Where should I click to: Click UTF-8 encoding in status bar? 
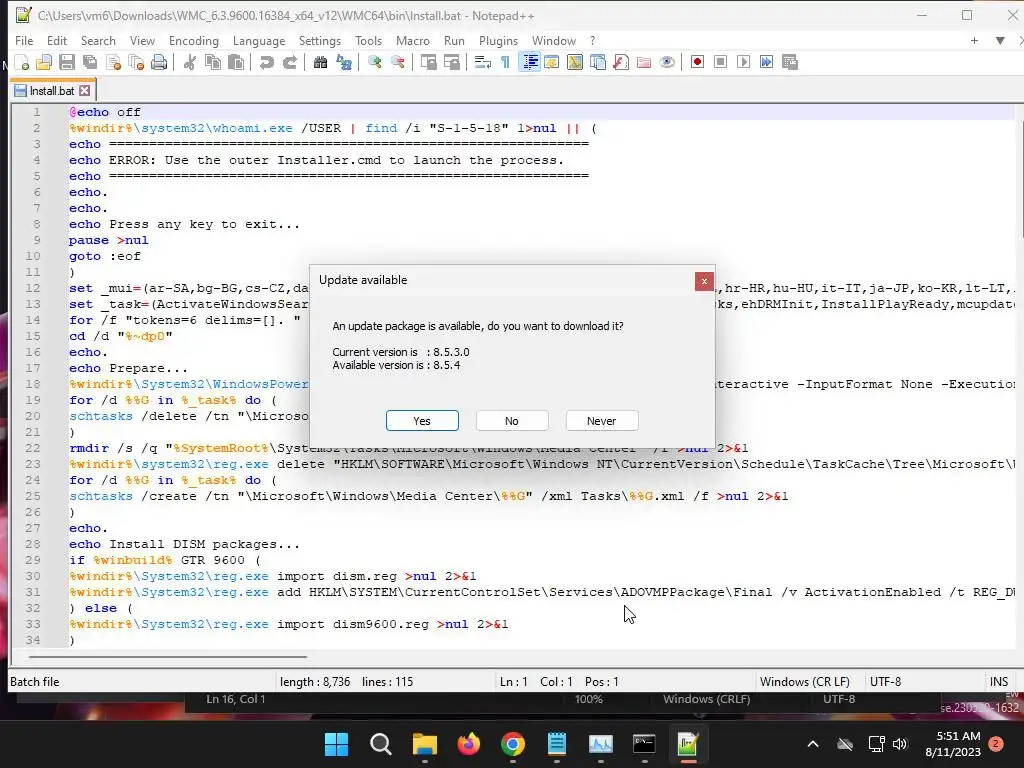pyautogui.click(x=886, y=682)
